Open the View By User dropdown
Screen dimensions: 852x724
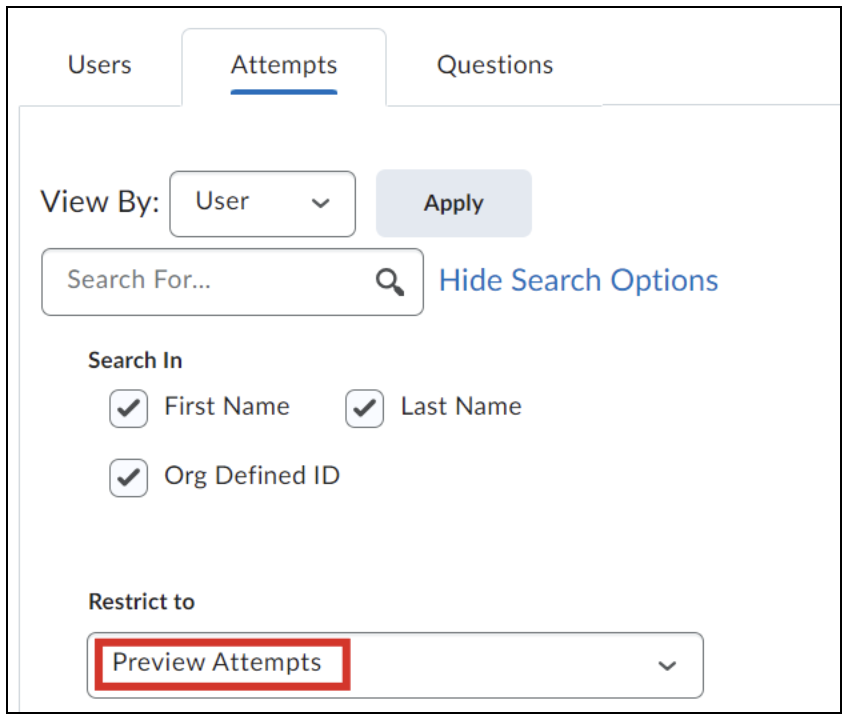tap(262, 204)
